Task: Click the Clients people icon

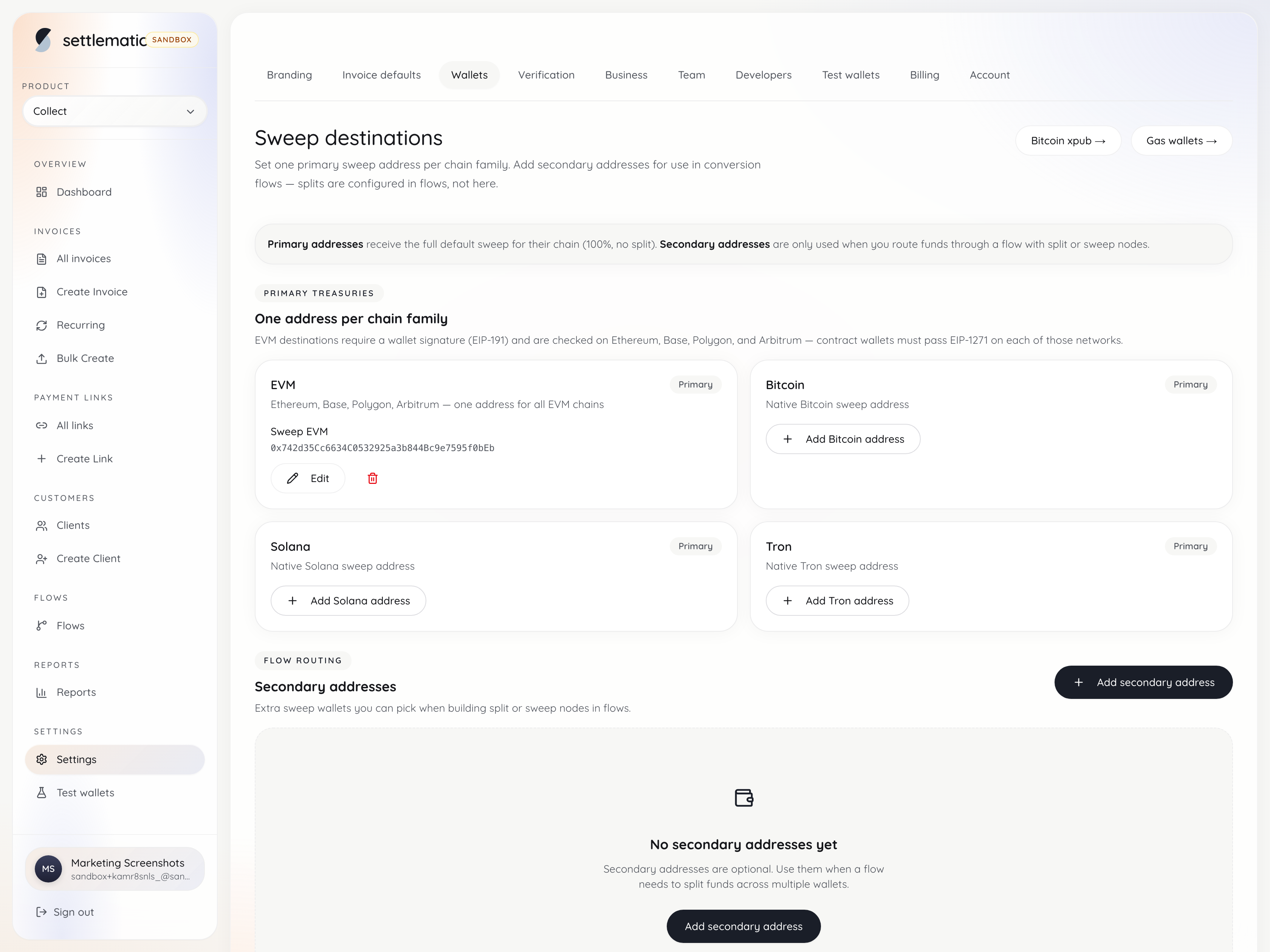Action: coord(41,525)
